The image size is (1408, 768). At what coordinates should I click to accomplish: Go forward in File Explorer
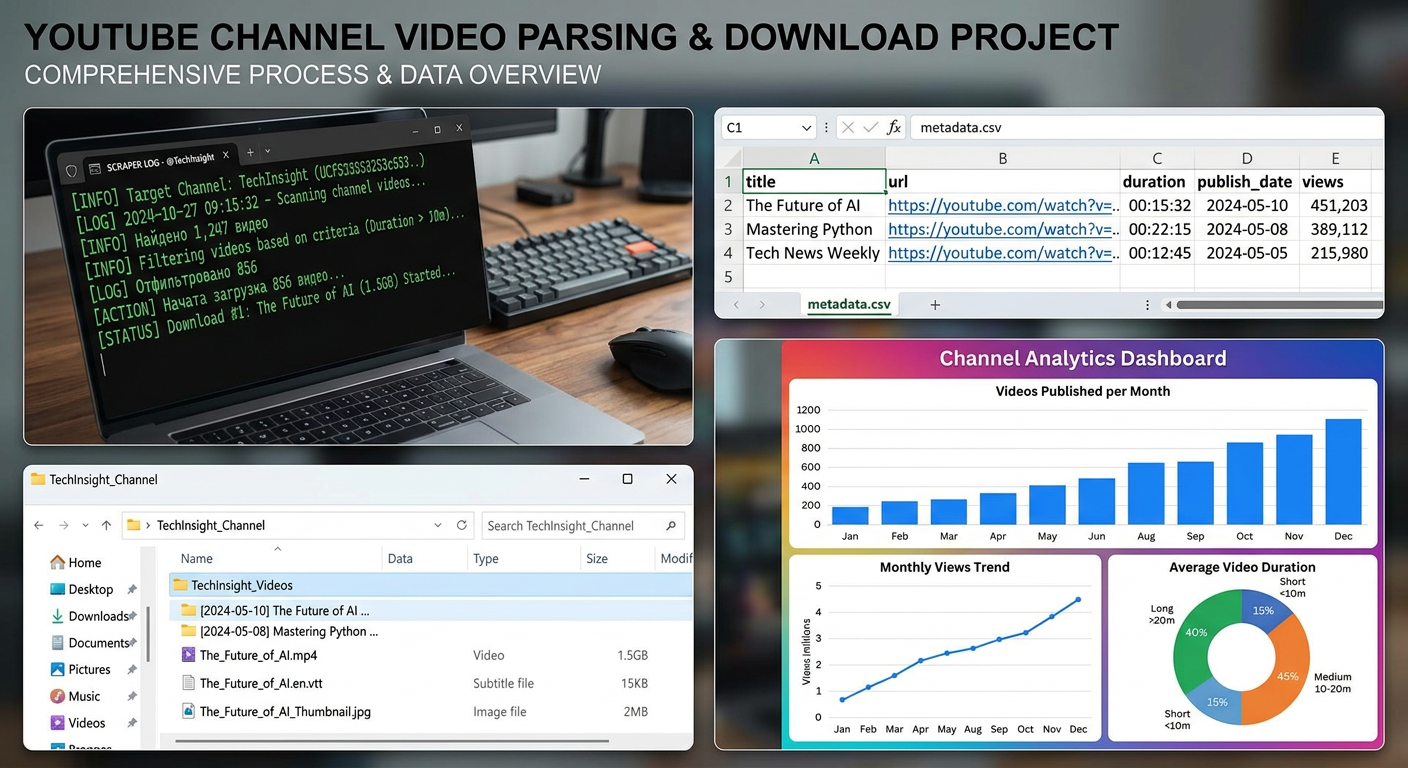[63, 525]
